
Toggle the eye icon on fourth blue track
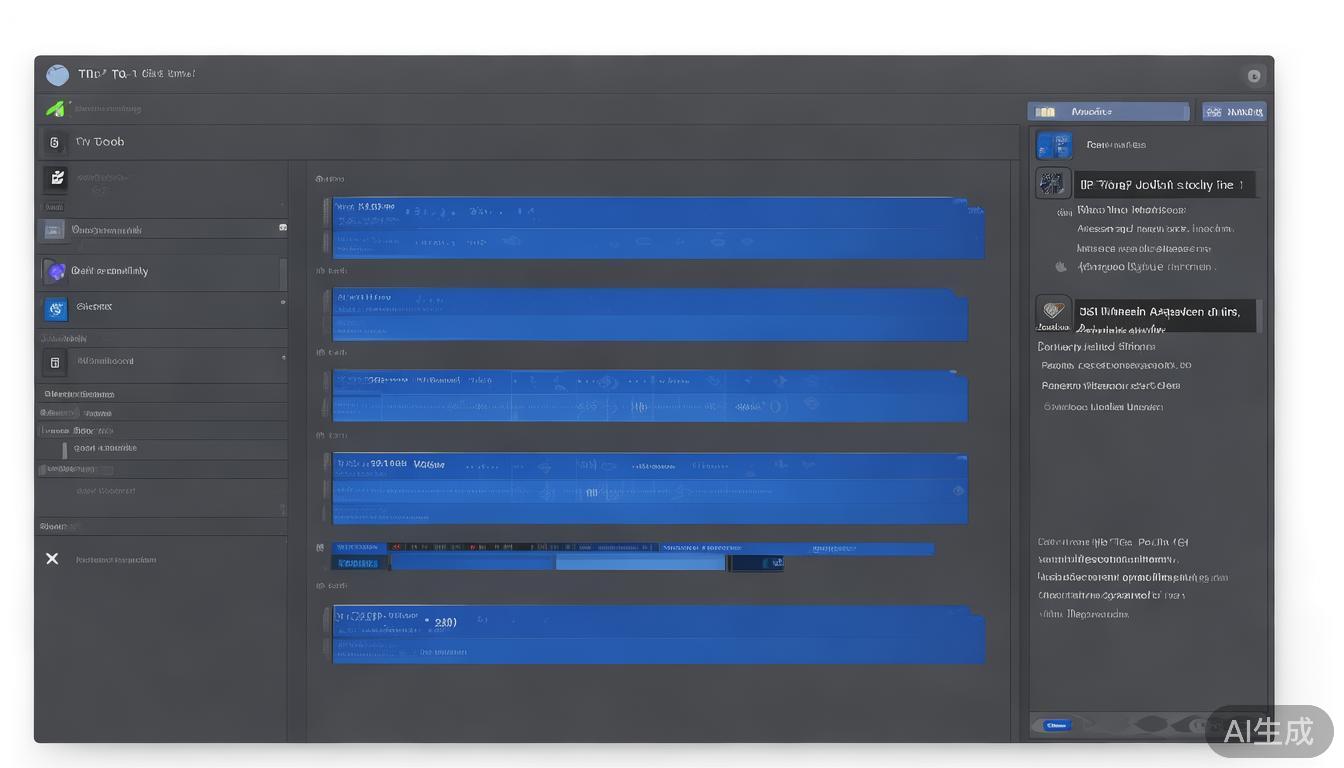pos(959,490)
